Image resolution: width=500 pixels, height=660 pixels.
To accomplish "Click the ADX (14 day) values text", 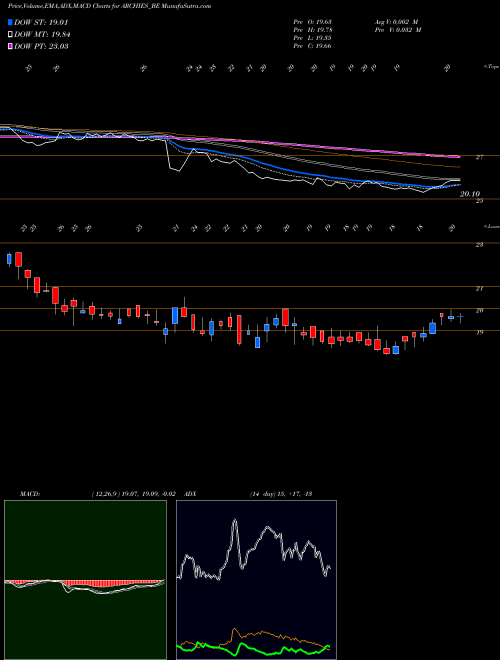I will coord(281,494).
